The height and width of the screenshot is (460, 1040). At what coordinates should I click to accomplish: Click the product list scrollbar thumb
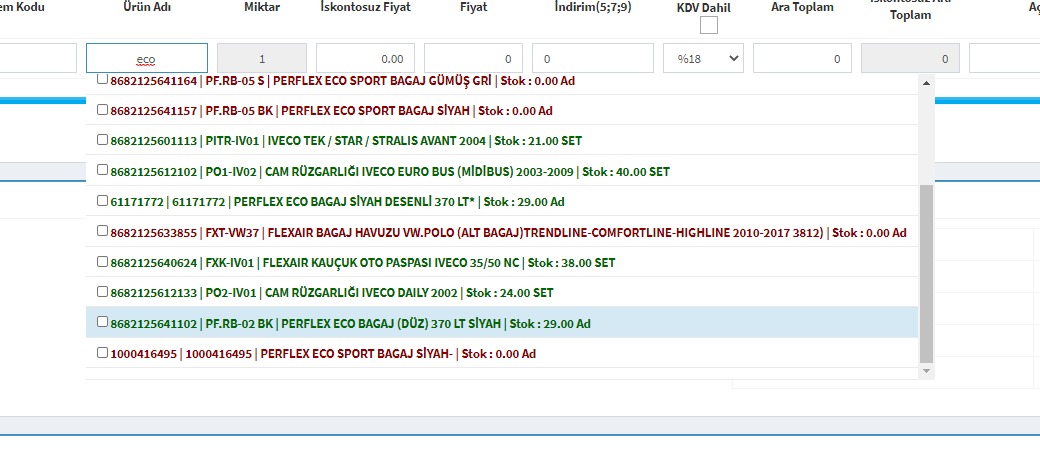[x=926, y=270]
